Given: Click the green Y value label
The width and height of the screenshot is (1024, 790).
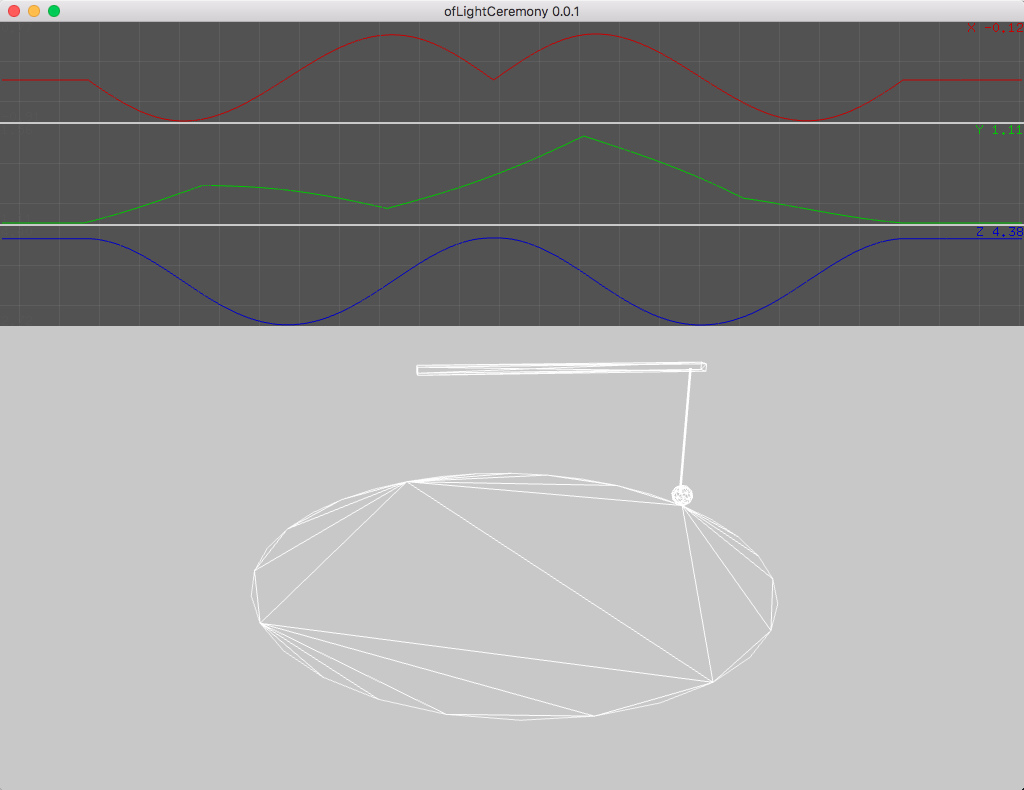Looking at the screenshot, I should 999,130.
